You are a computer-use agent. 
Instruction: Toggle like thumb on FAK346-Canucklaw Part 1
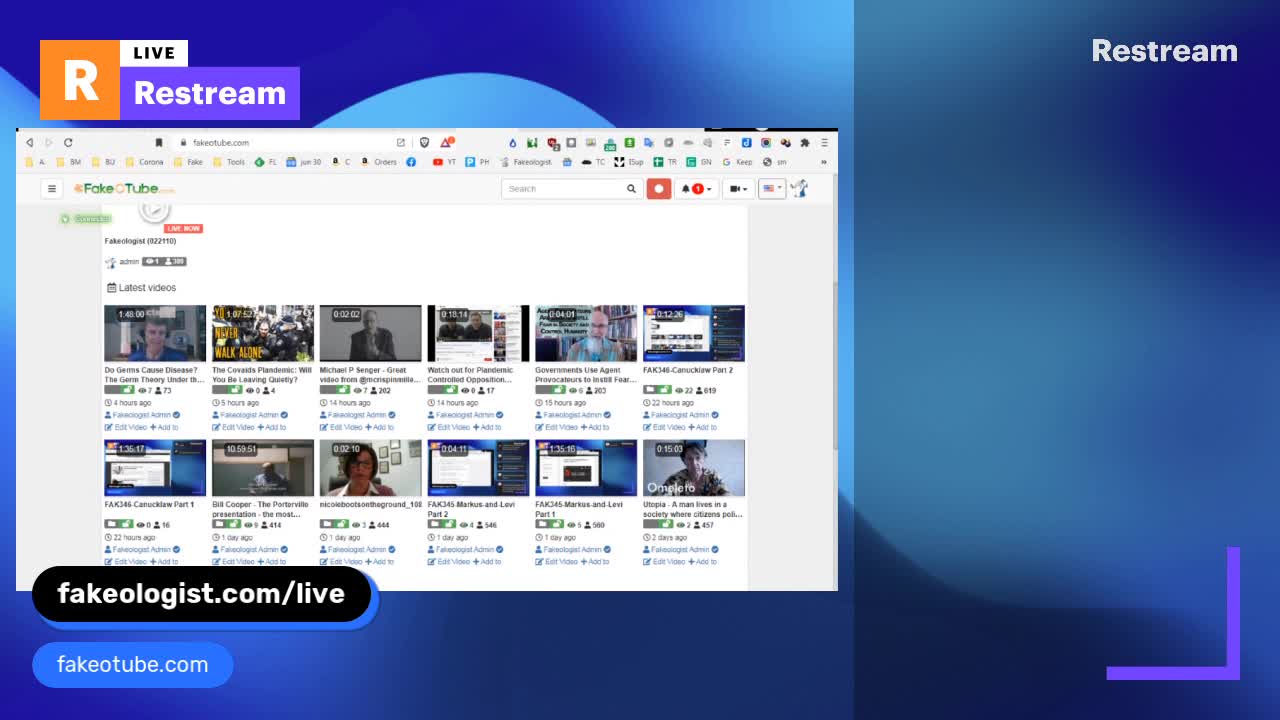[127, 524]
